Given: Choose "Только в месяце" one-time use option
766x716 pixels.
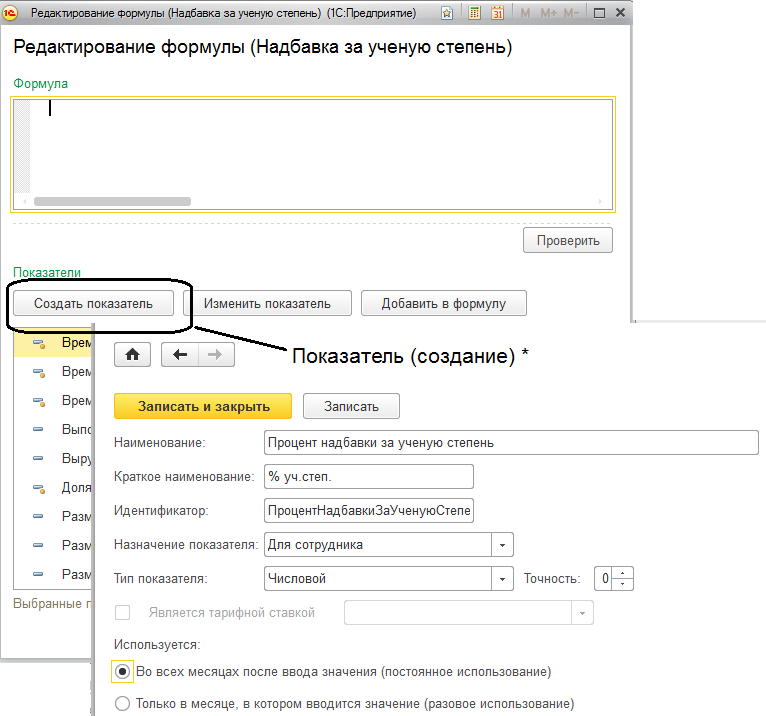Looking at the screenshot, I should click(123, 703).
